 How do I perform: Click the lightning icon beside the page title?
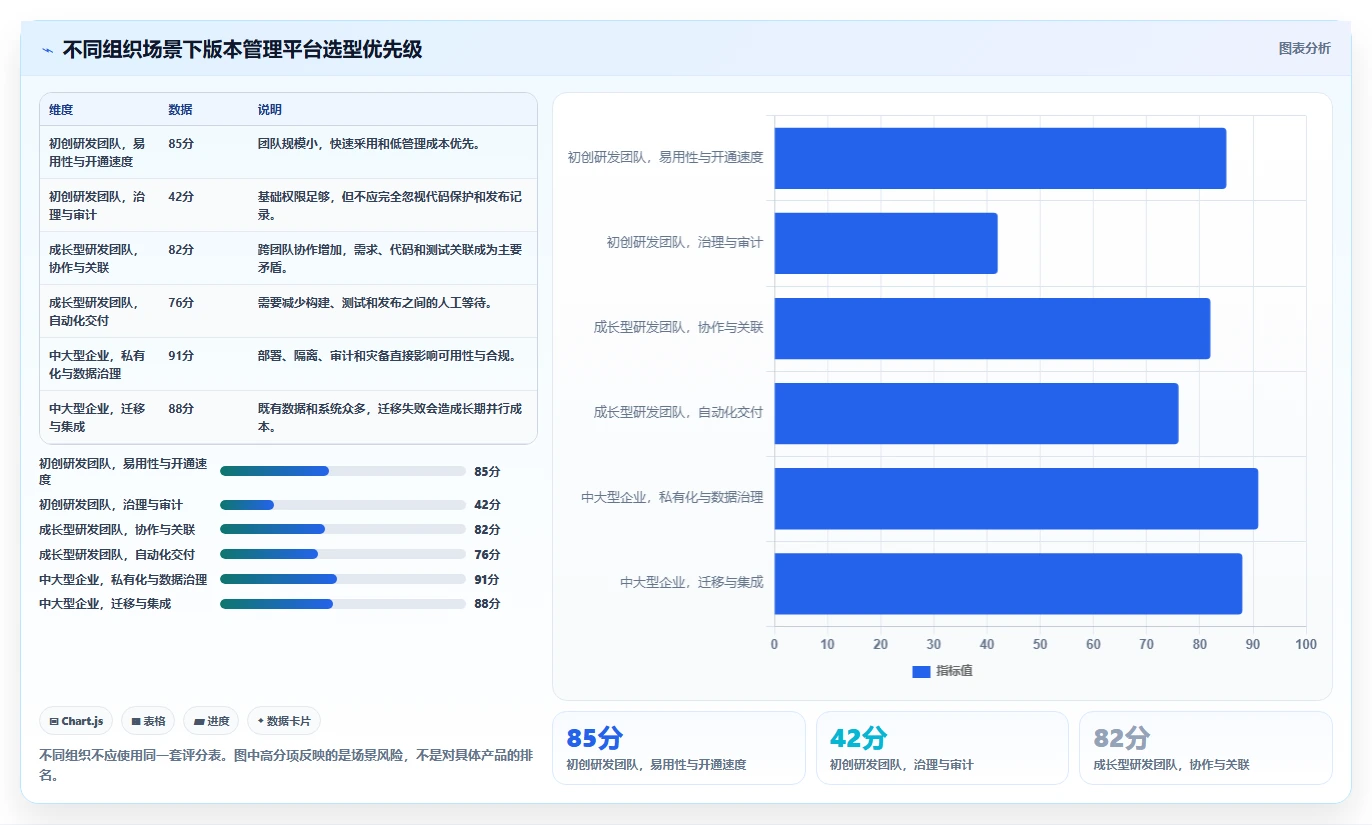pos(48,50)
